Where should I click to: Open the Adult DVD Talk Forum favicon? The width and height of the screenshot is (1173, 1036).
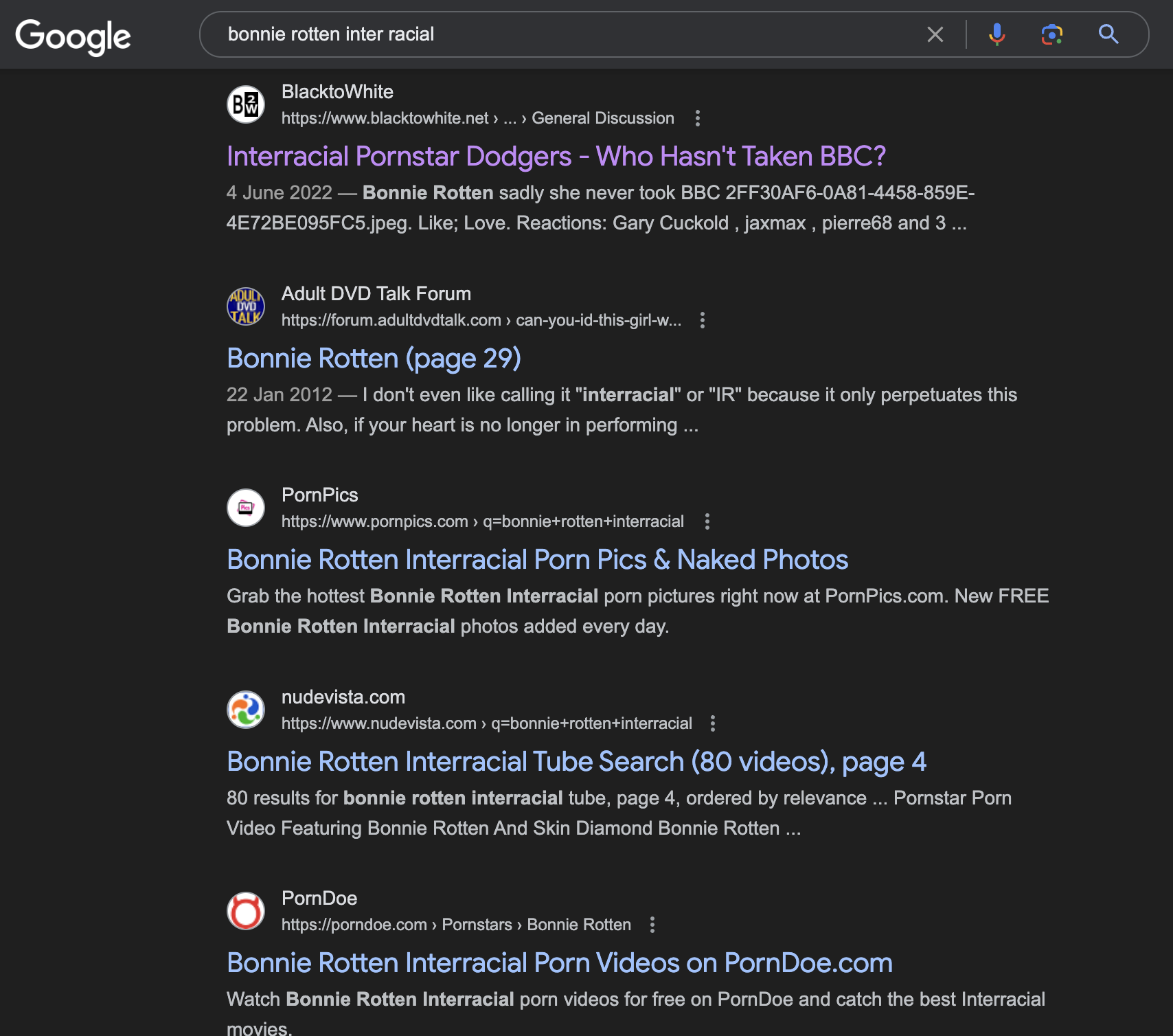click(x=246, y=306)
